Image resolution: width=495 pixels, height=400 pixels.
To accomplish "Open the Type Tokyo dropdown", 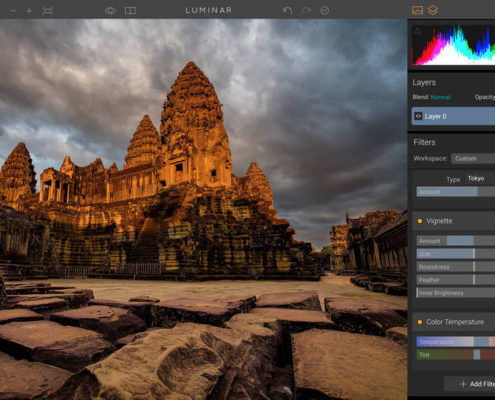I will click(476, 178).
